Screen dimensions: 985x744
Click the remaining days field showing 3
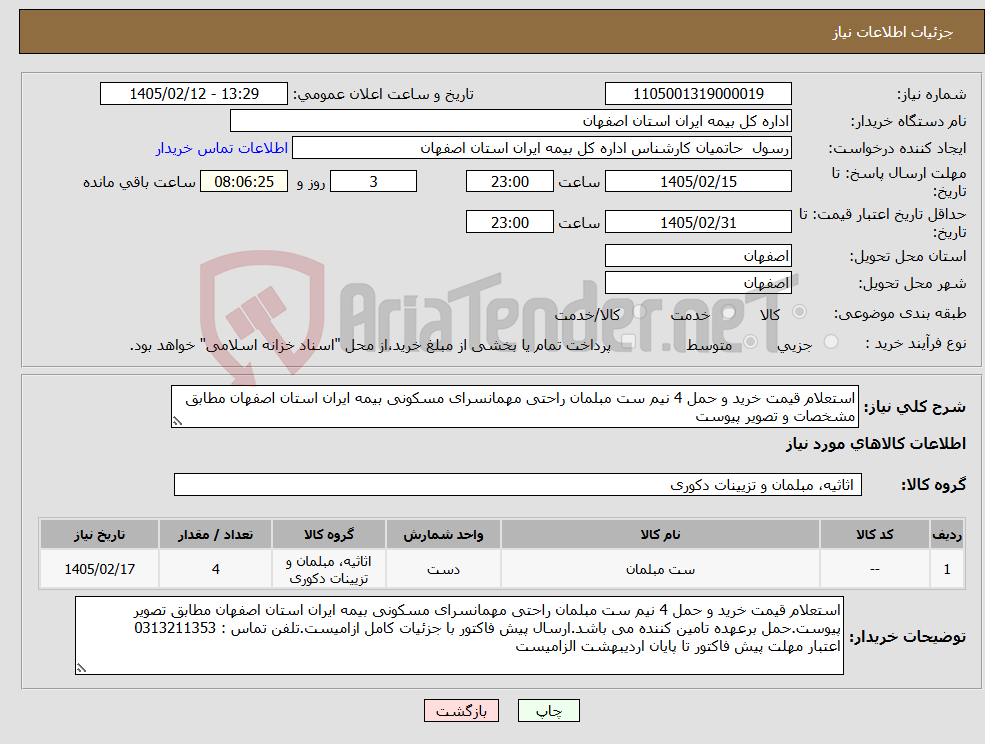(x=373, y=182)
